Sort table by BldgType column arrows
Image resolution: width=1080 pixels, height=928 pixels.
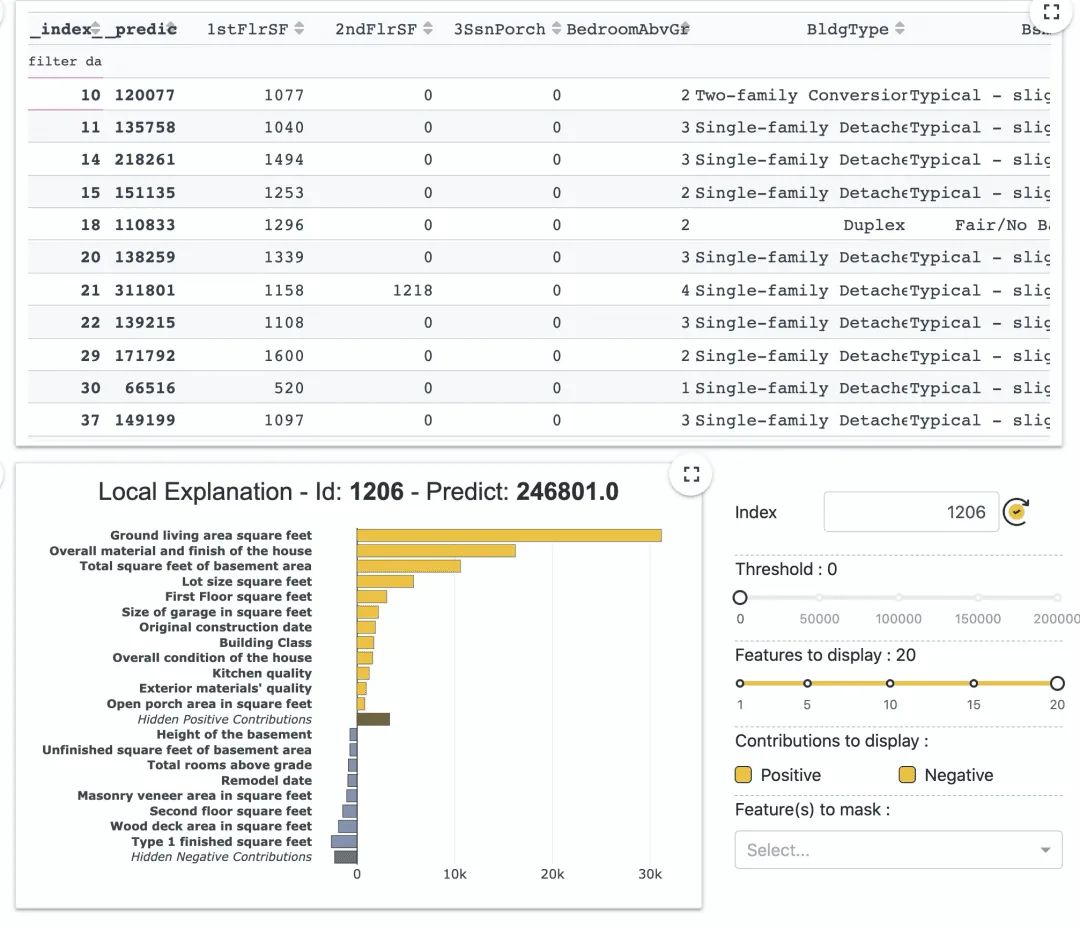(900, 28)
